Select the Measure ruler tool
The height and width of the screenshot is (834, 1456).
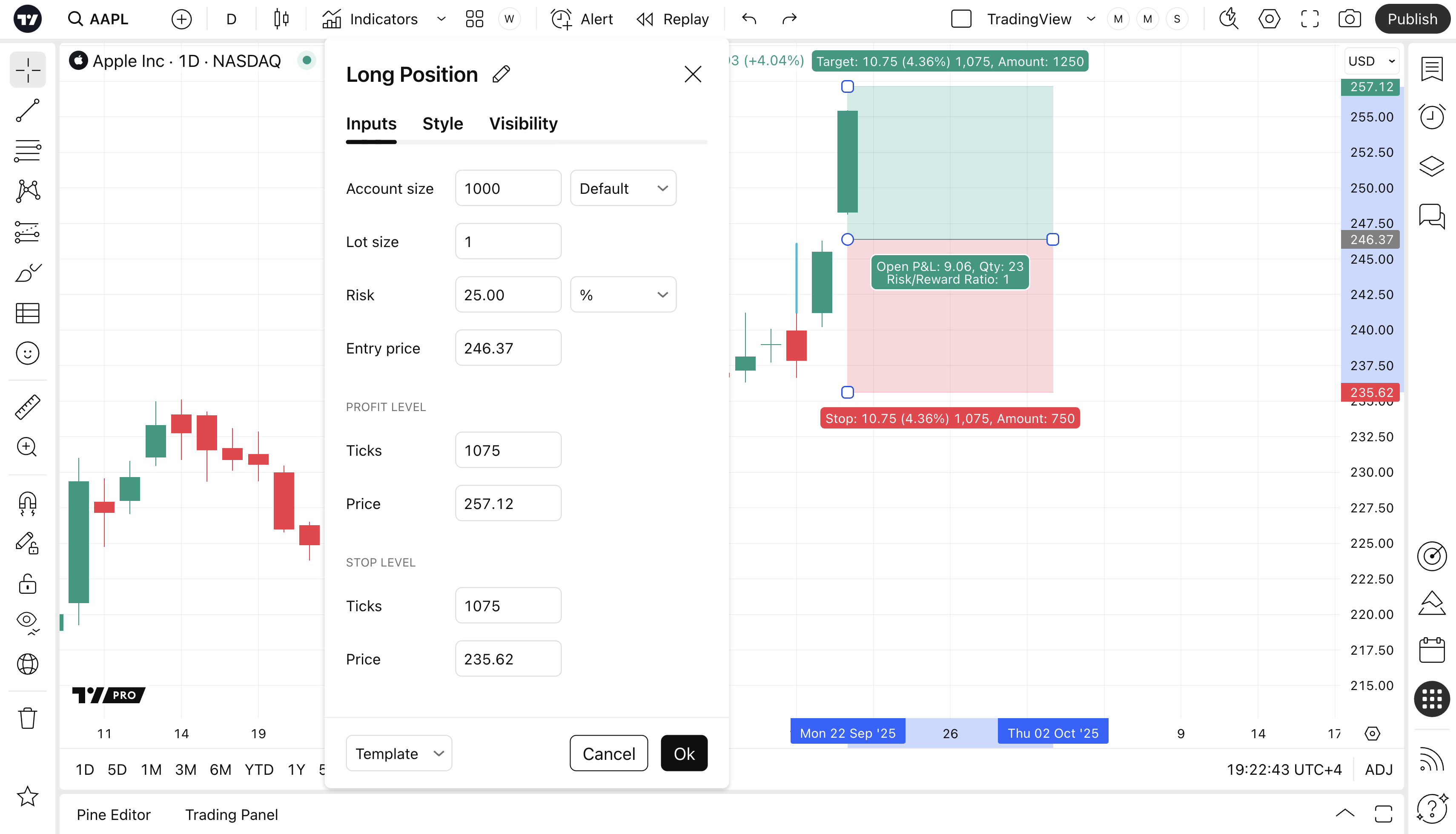[x=28, y=407]
